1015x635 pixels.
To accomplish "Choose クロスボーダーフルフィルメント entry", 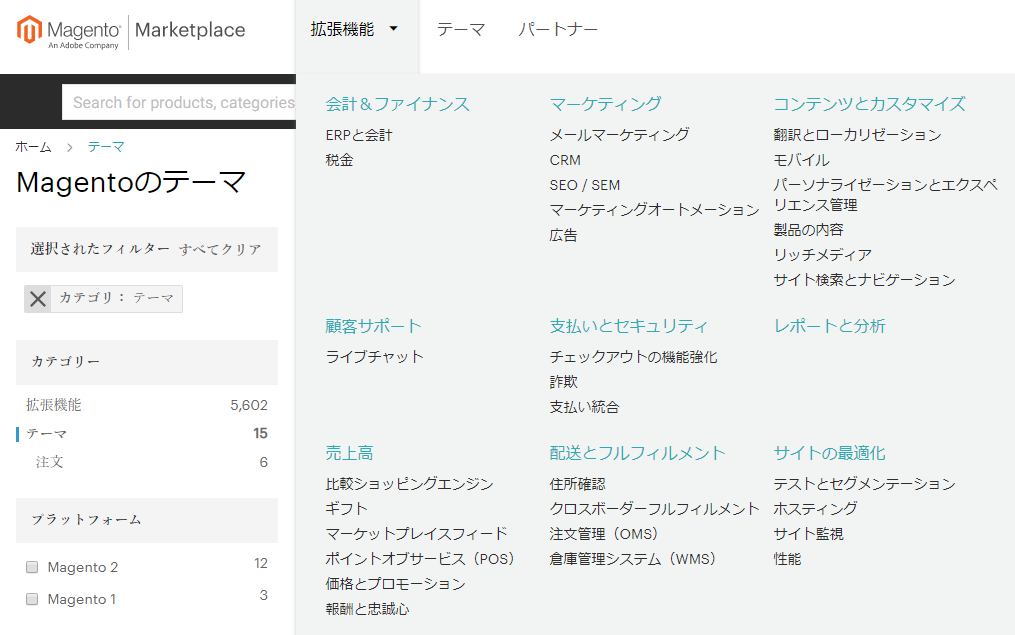I will [654, 509].
